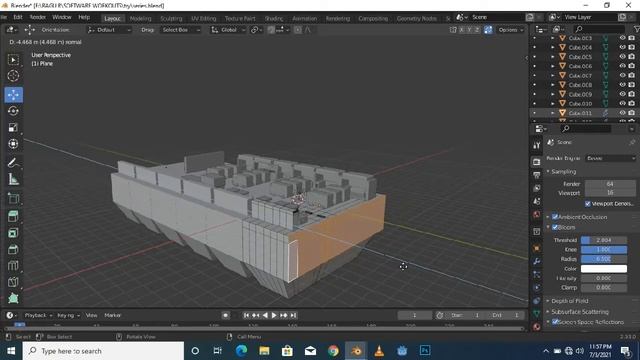
Task: Open the Global transform orientation dropdown
Action: click(x=228, y=30)
